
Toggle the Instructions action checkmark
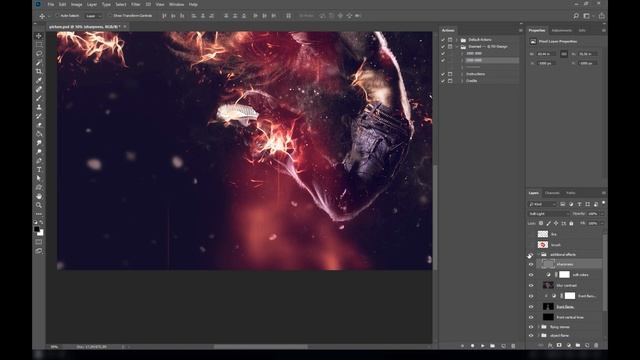[x=443, y=74]
